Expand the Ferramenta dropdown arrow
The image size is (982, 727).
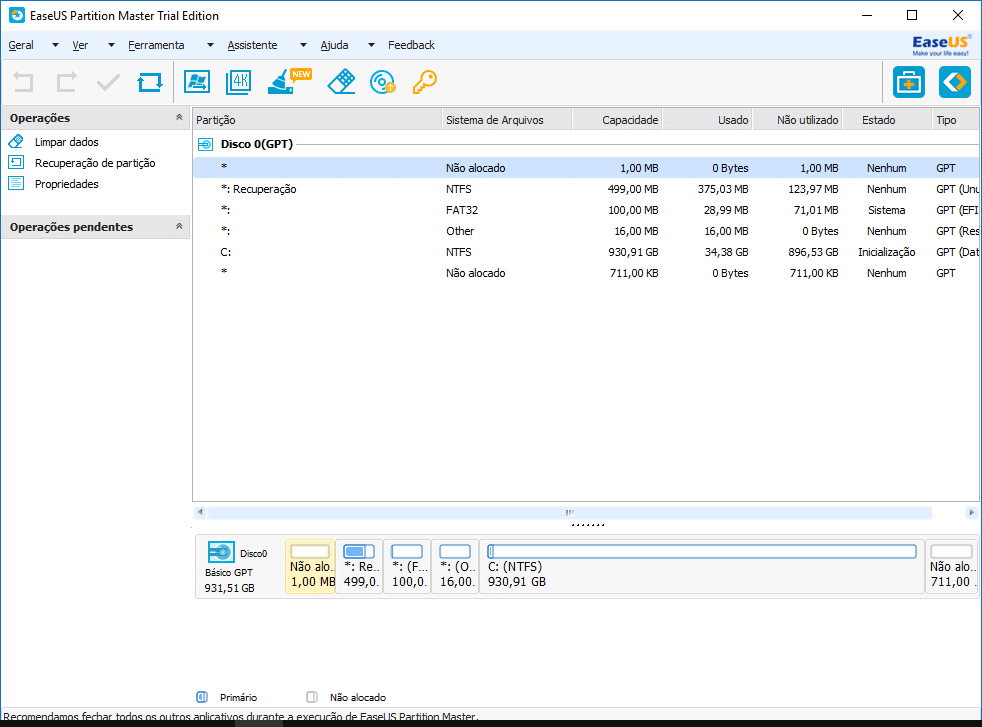pos(210,45)
